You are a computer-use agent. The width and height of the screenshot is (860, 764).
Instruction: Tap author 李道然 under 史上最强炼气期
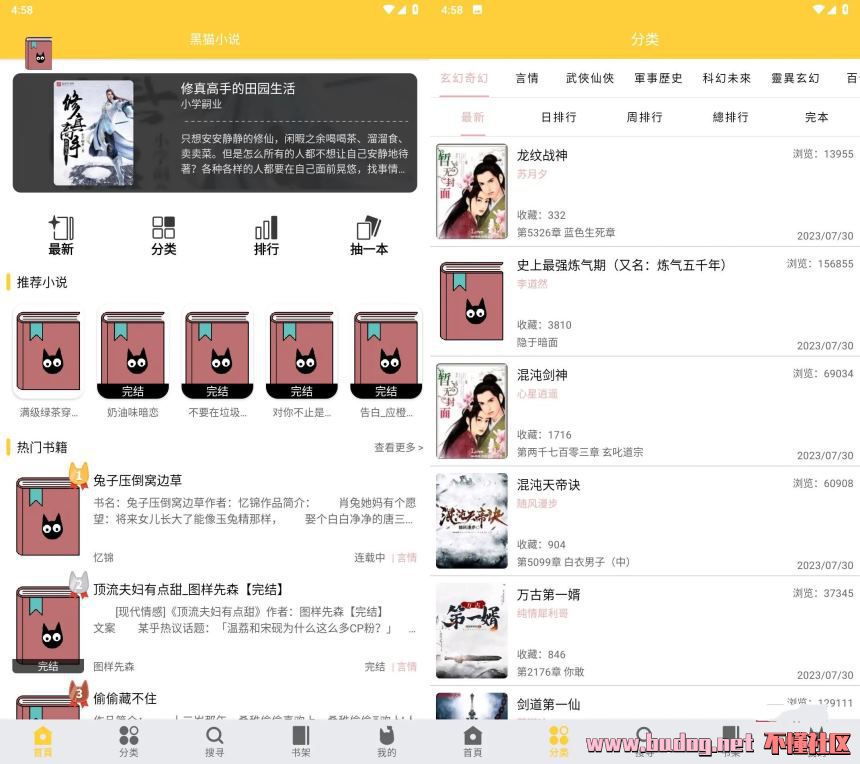click(x=532, y=284)
